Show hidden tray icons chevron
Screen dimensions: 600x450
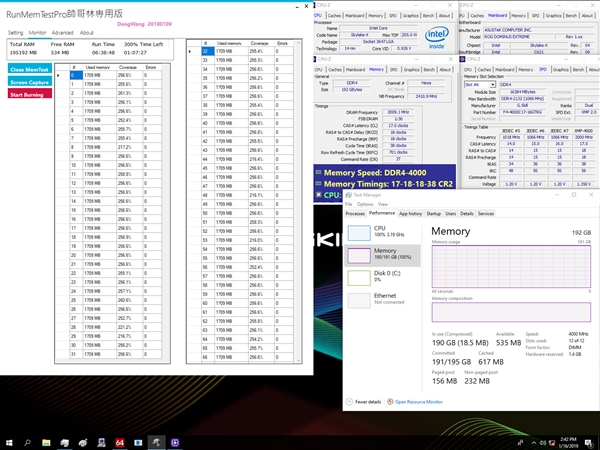[533, 443]
